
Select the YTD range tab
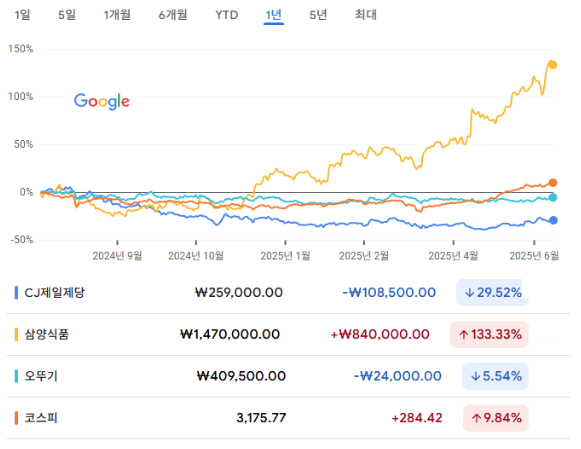tap(227, 15)
